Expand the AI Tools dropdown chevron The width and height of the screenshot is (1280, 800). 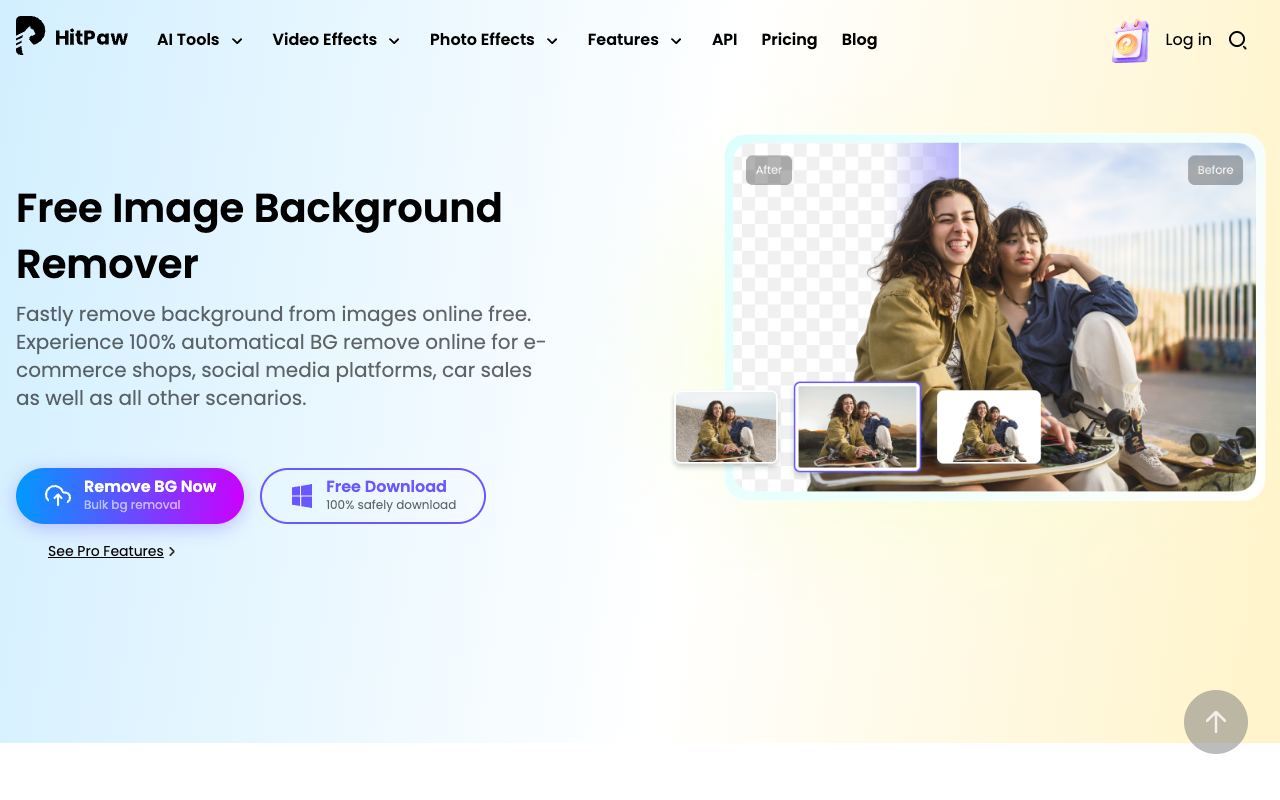click(x=237, y=41)
